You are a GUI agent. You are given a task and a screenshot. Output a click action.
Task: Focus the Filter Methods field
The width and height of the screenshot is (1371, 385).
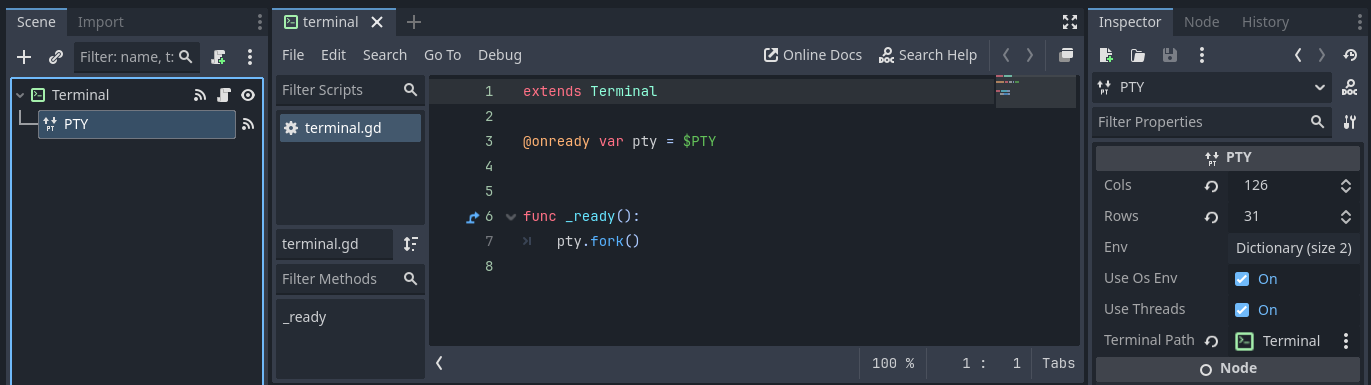point(349,279)
